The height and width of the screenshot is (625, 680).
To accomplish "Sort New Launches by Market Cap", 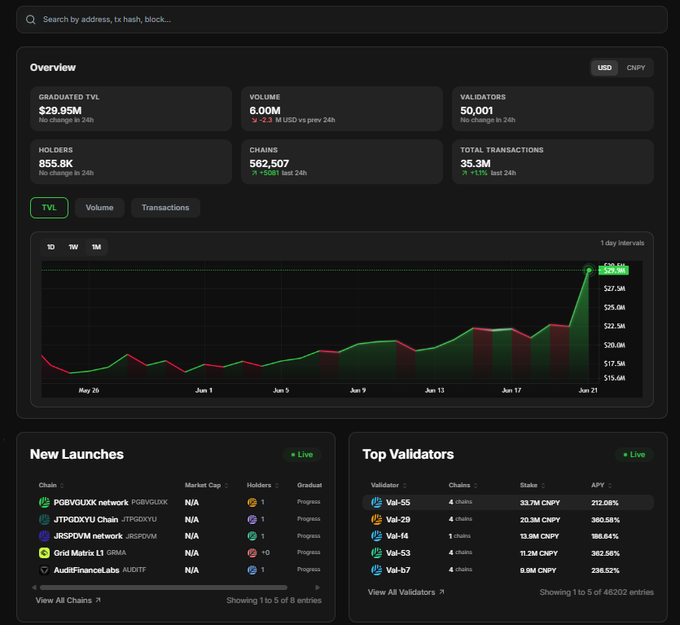I will 206,485.
